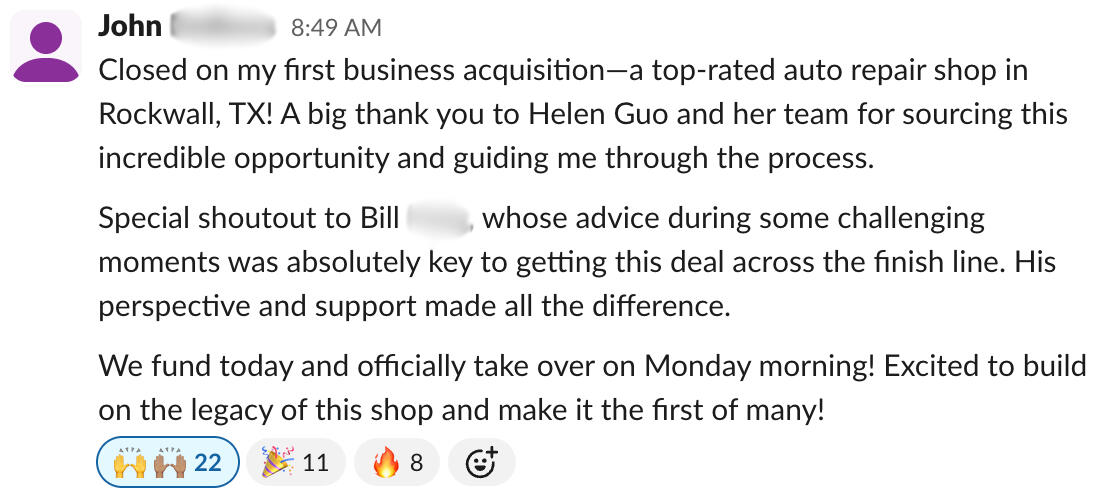This screenshot has width=1106, height=496.
Task: Click "Bill" in the special shoutout
Action: pos(374,217)
